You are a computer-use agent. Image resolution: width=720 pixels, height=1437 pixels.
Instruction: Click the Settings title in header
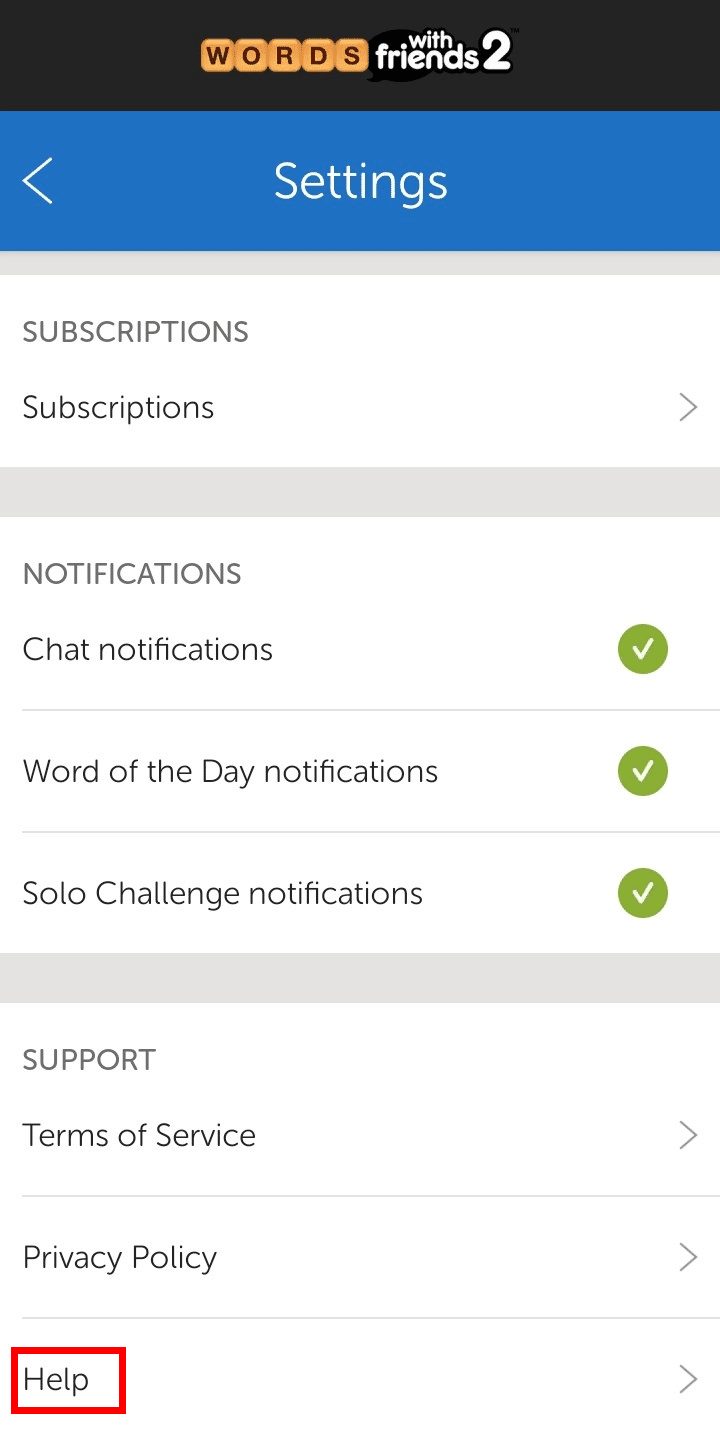(361, 181)
